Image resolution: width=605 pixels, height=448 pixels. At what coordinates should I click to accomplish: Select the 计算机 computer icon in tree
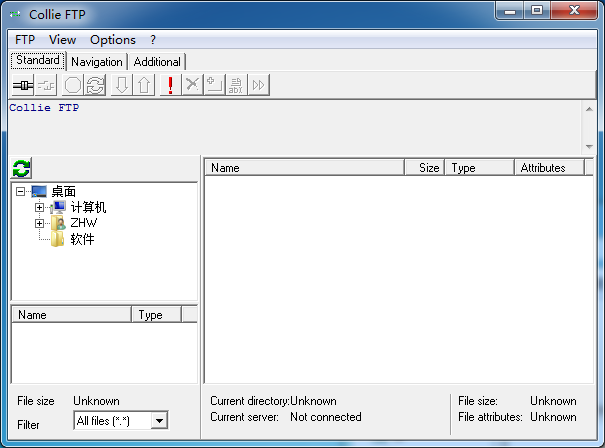[58, 207]
